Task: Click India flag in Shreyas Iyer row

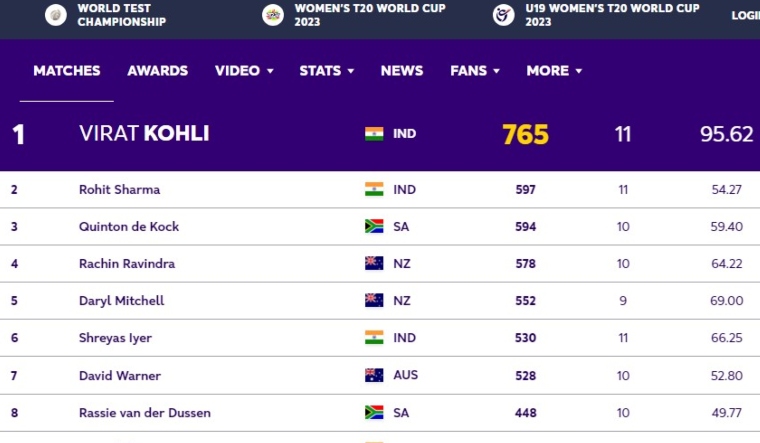Action: click(x=374, y=337)
